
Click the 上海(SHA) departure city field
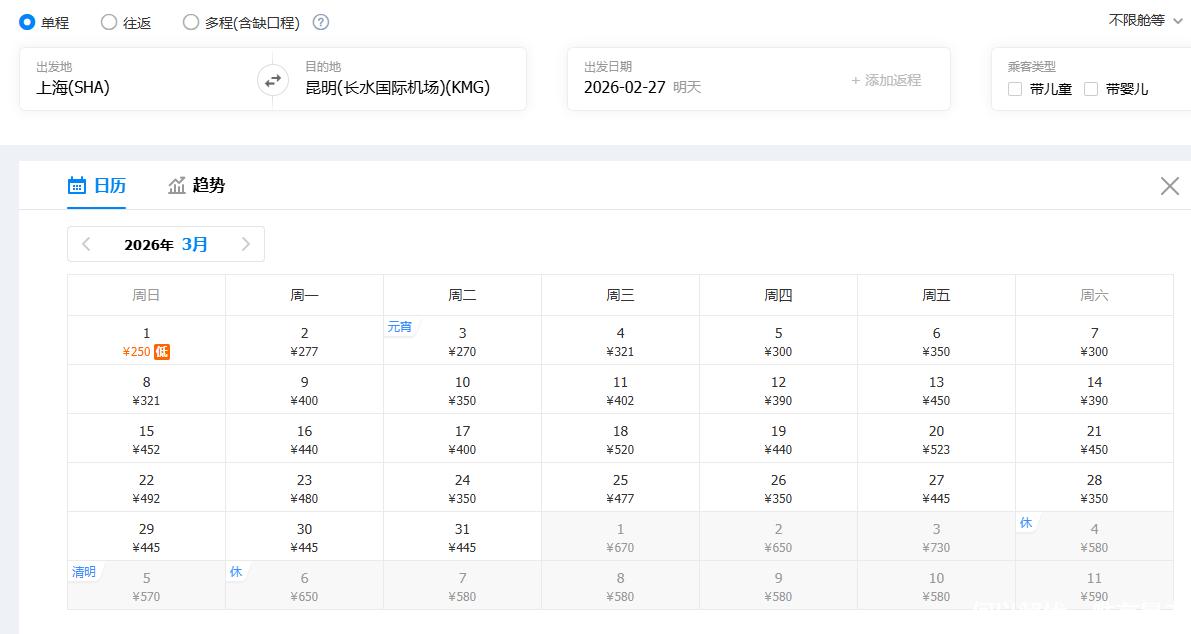(x=73, y=87)
